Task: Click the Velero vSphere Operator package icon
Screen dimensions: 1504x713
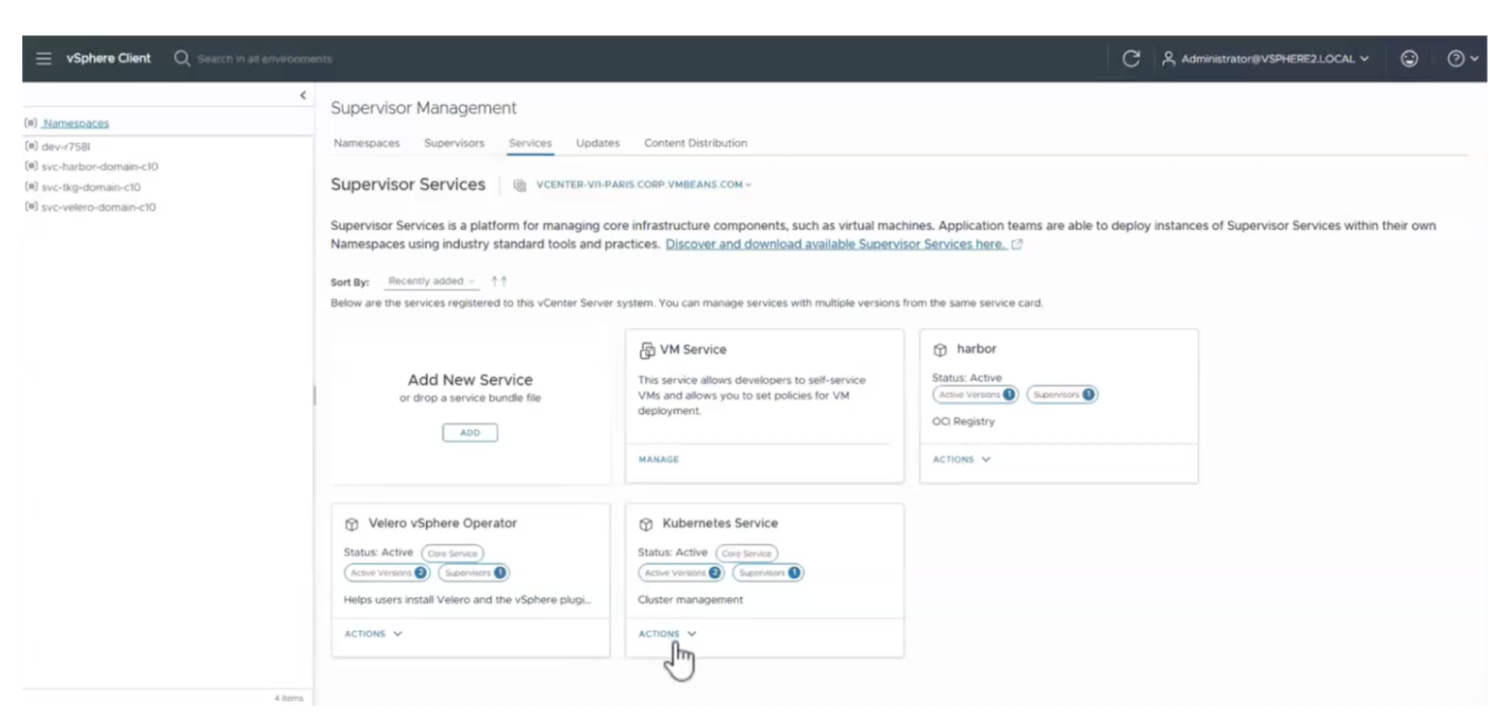Action: 351,524
